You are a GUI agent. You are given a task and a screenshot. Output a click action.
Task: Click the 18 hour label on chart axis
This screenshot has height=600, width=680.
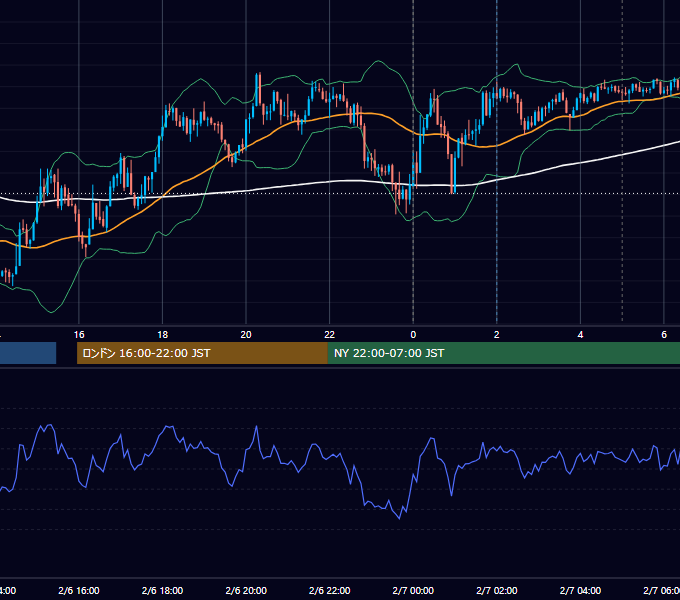click(163, 335)
